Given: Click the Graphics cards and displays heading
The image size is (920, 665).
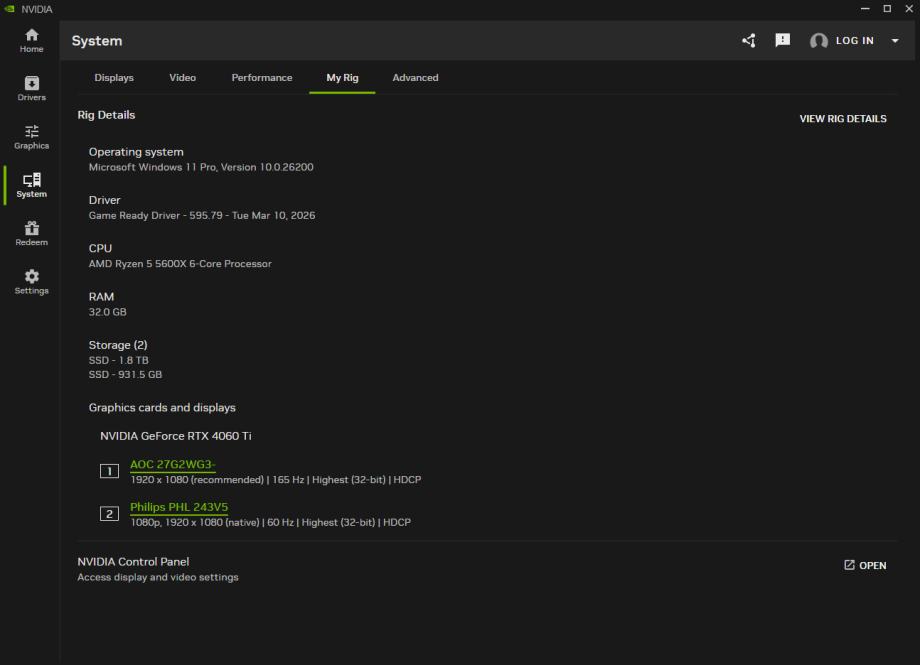Looking at the screenshot, I should 162,407.
